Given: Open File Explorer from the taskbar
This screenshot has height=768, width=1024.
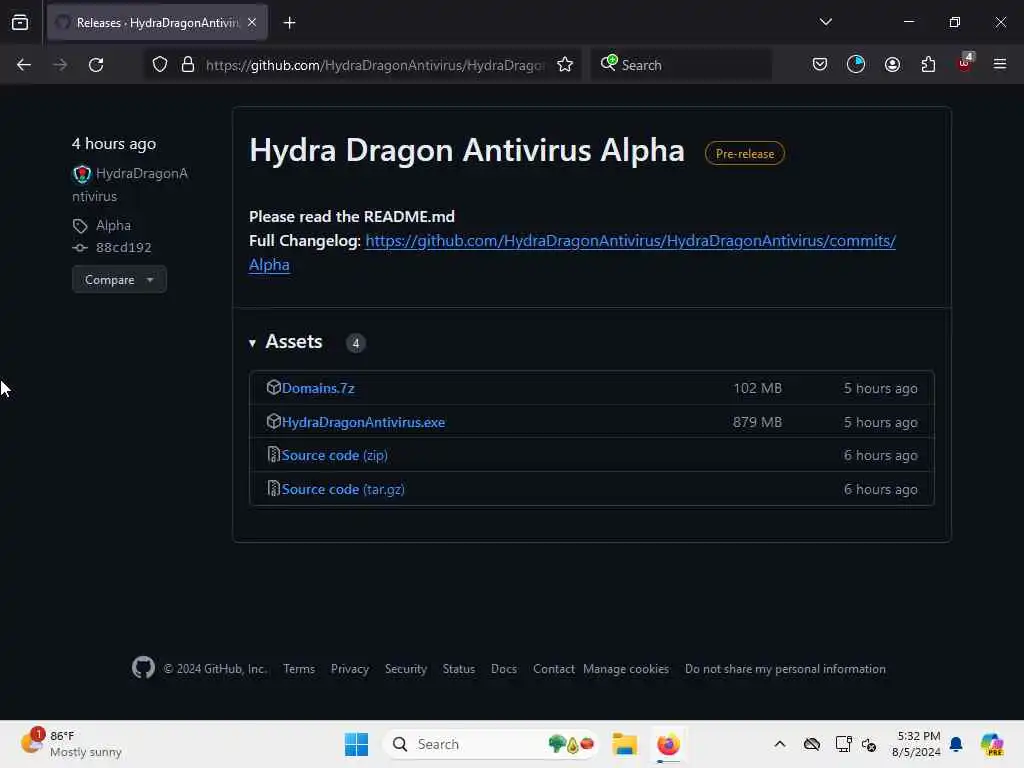Looking at the screenshot, I should coord(624,744).
